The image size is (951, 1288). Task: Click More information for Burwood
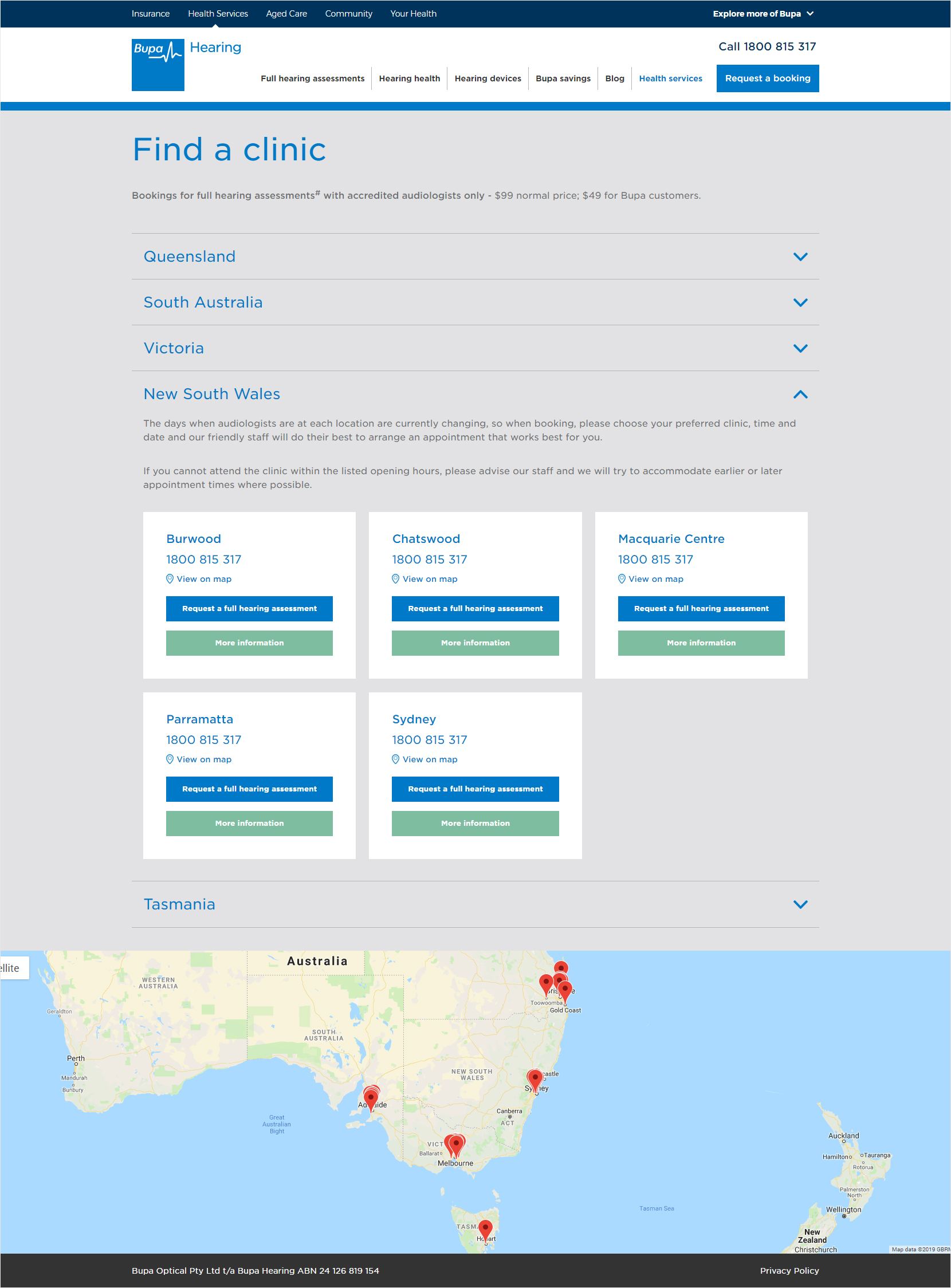[249, 643]
